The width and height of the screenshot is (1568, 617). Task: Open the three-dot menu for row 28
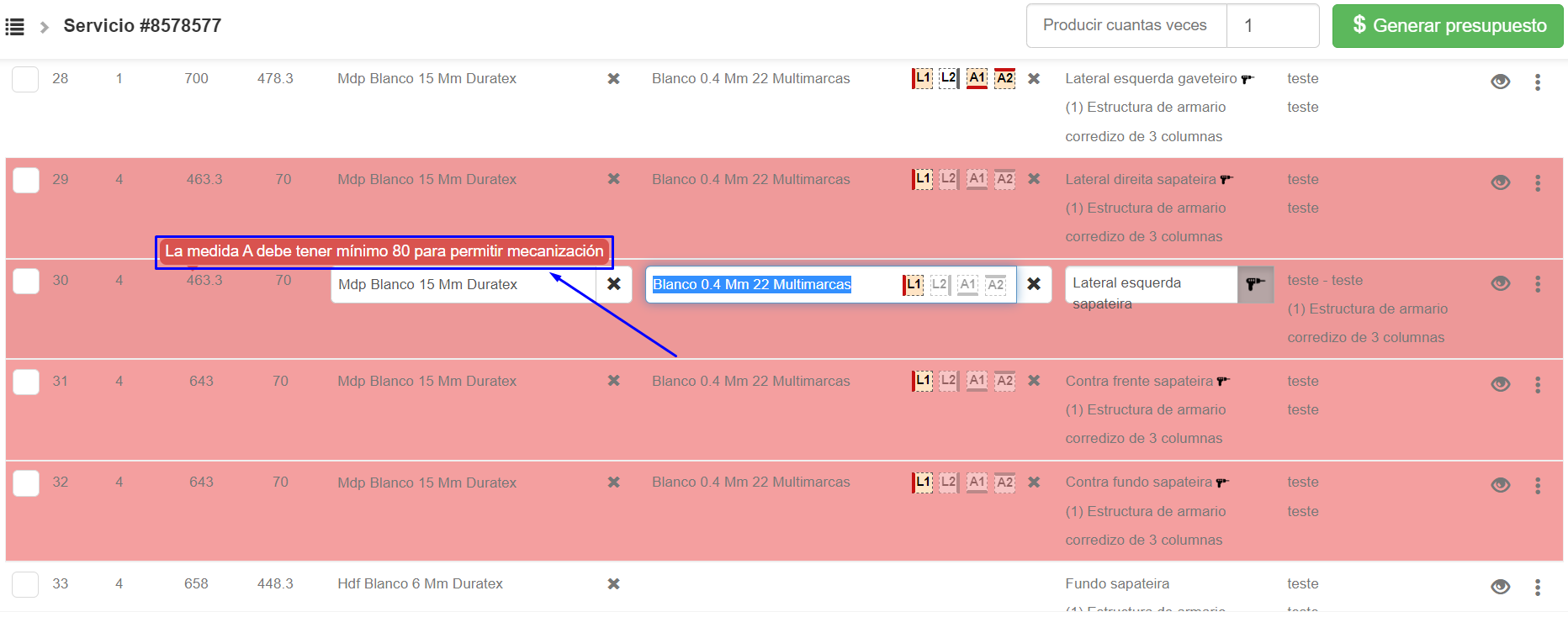click(x=1537, y=82)
